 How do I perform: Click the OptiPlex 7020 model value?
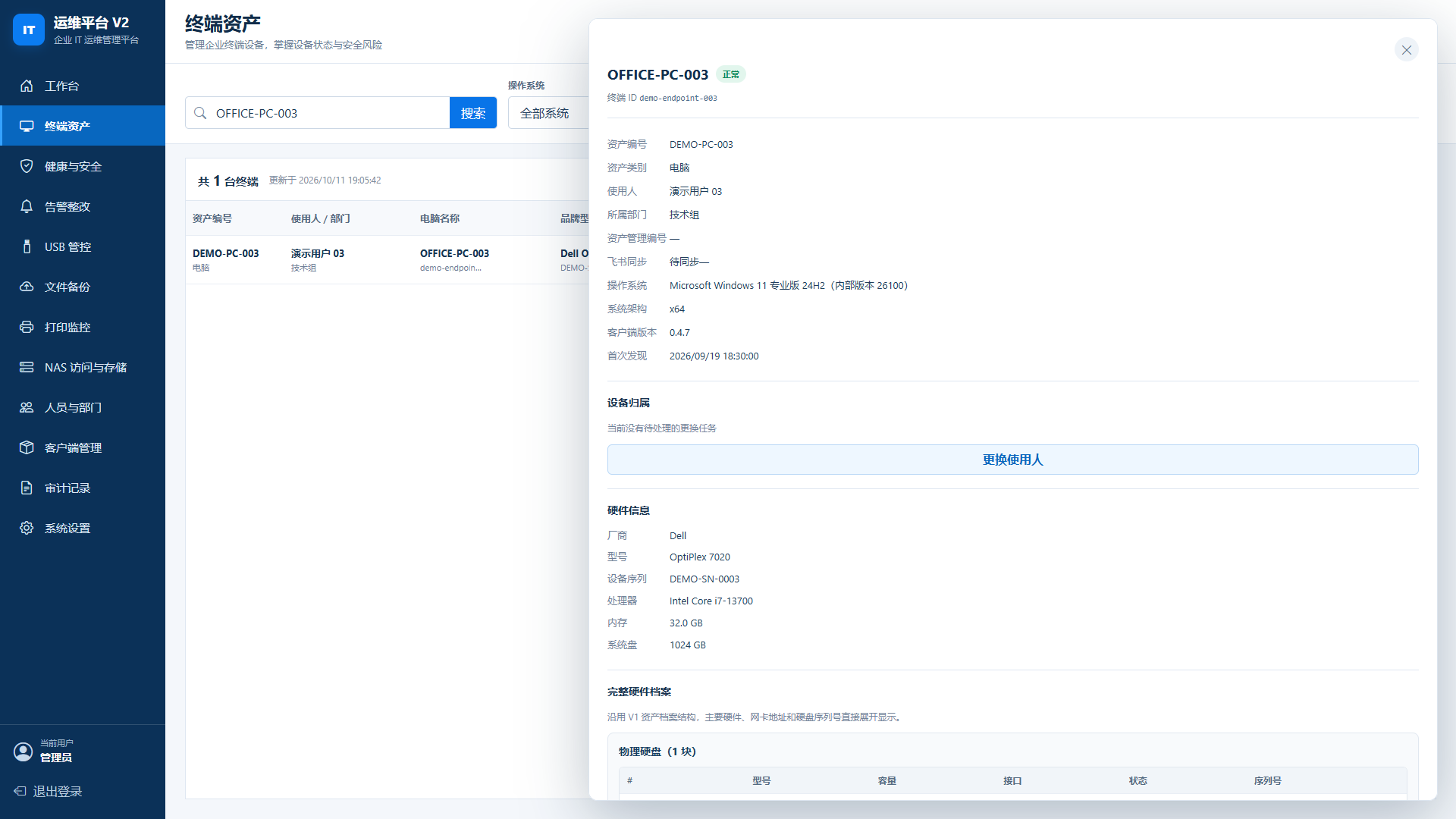click(x=700, y=557)
